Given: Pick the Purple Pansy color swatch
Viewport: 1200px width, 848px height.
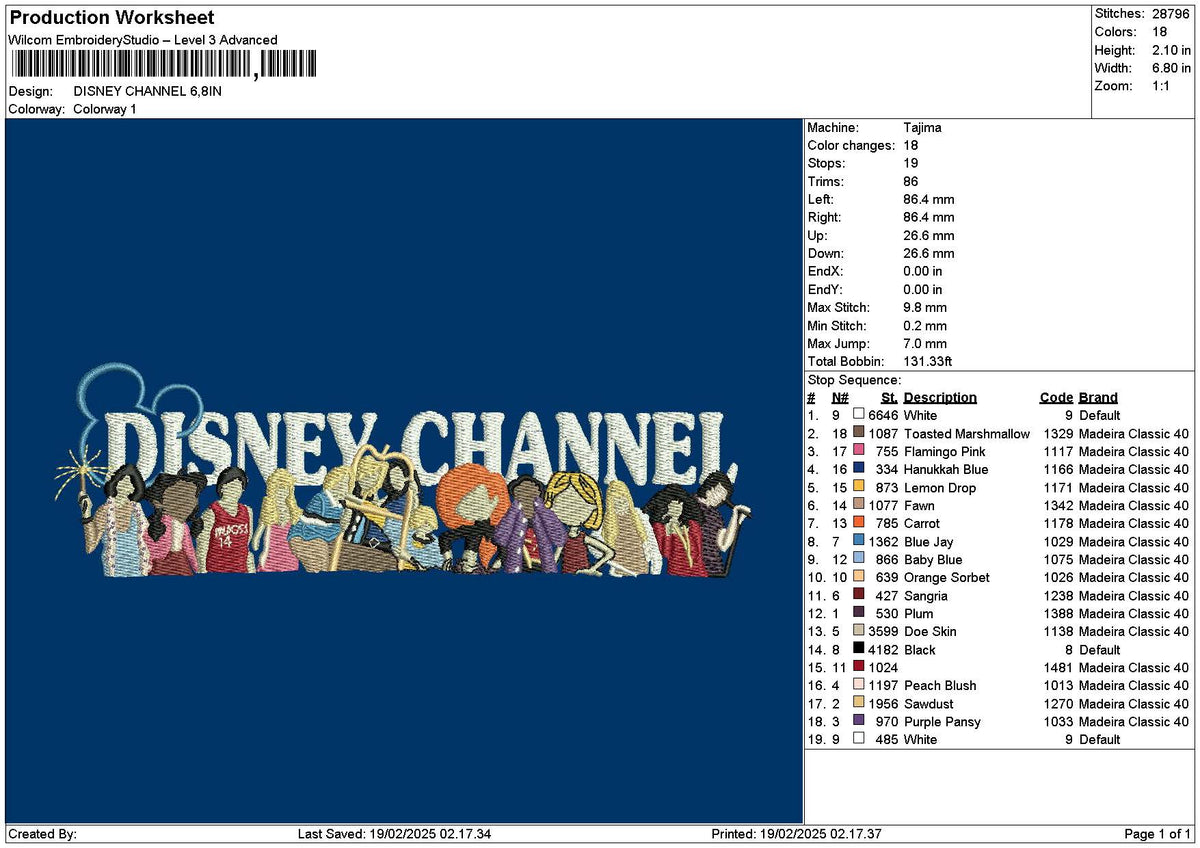Looking at the screenshot, I should coord(858,721).
